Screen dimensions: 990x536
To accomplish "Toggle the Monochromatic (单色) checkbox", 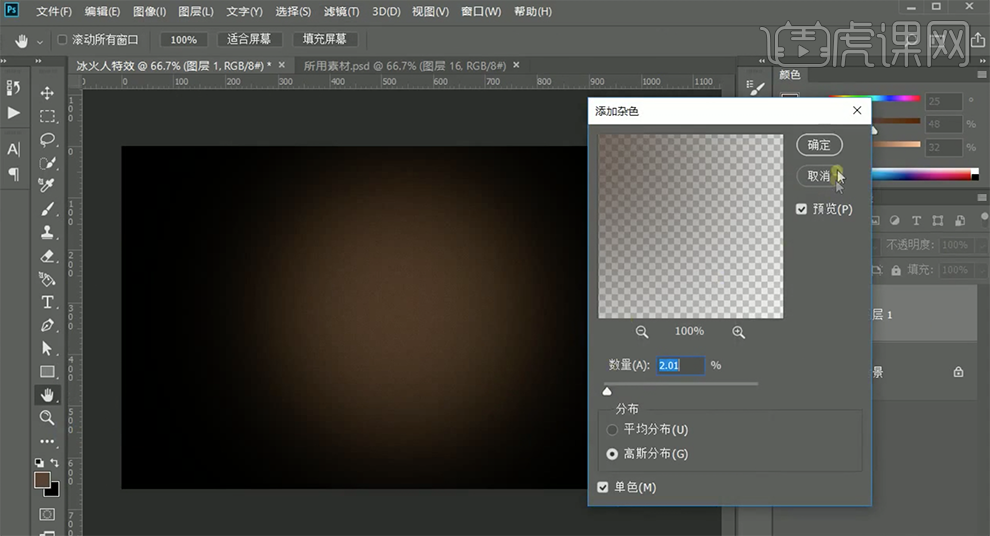I will (603, 487).
